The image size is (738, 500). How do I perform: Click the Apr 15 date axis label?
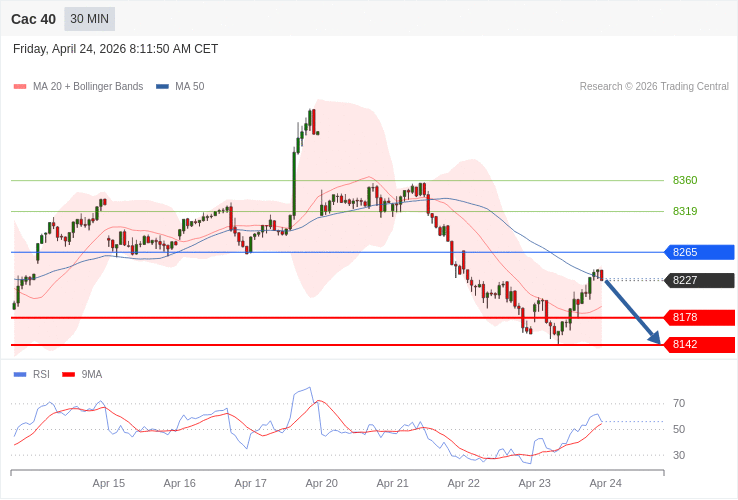tap(108, 483)
